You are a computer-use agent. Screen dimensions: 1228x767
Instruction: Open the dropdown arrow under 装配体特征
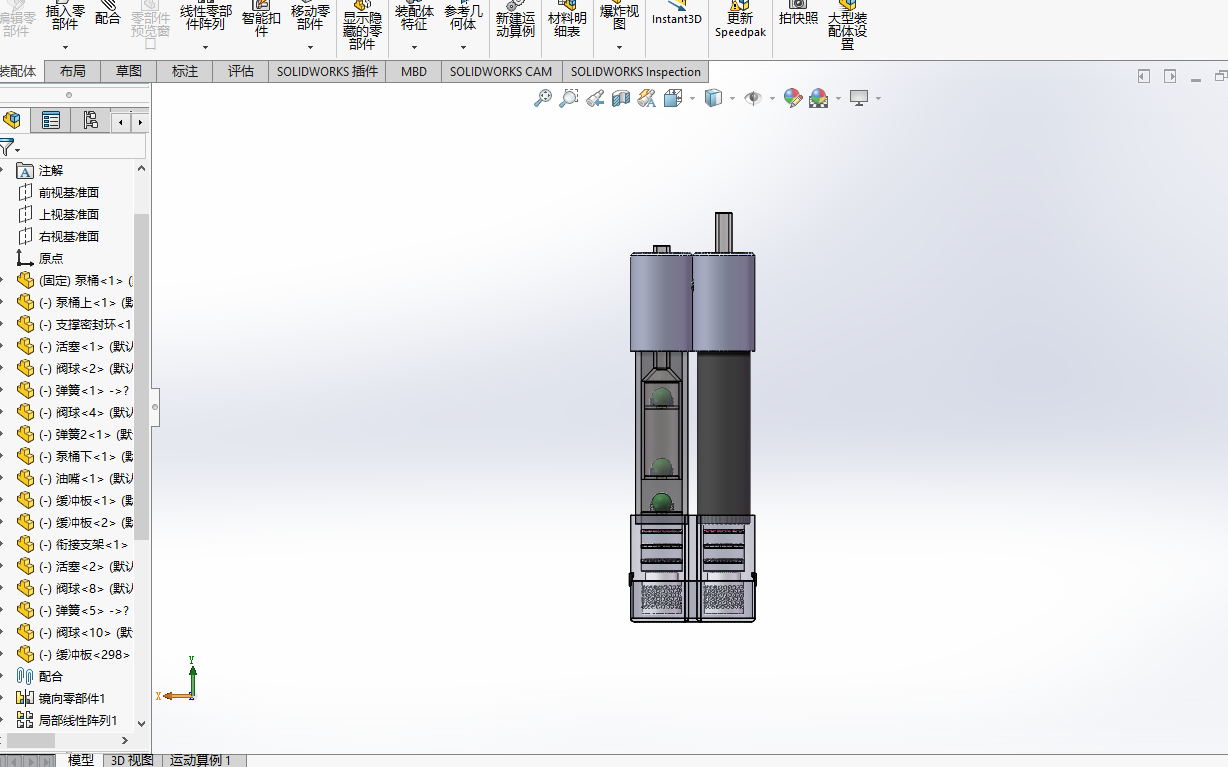[414, 47]
